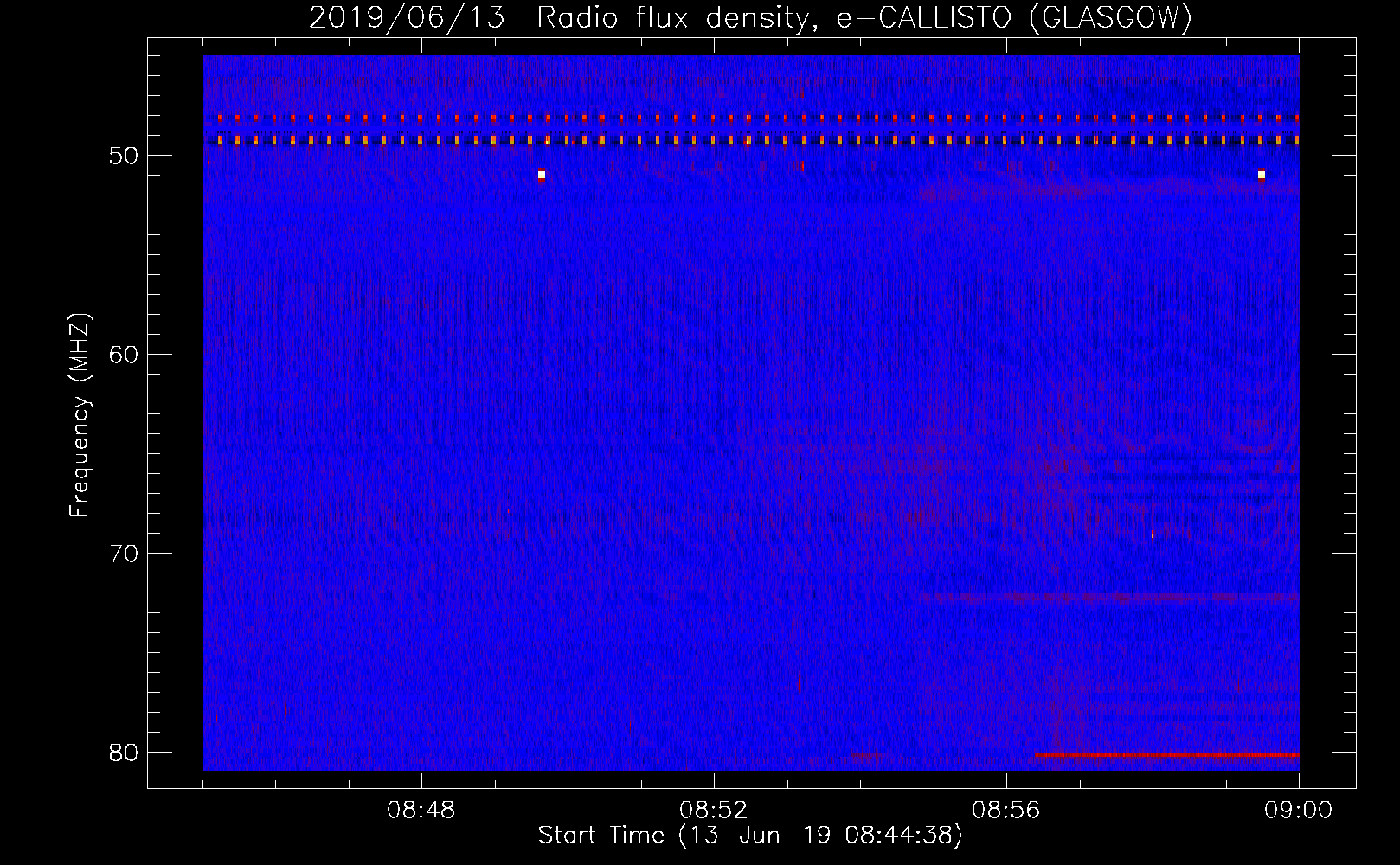Click the 'Start Time (13-Jun-19 08:44:38)' label

click(x=750, y=836)
